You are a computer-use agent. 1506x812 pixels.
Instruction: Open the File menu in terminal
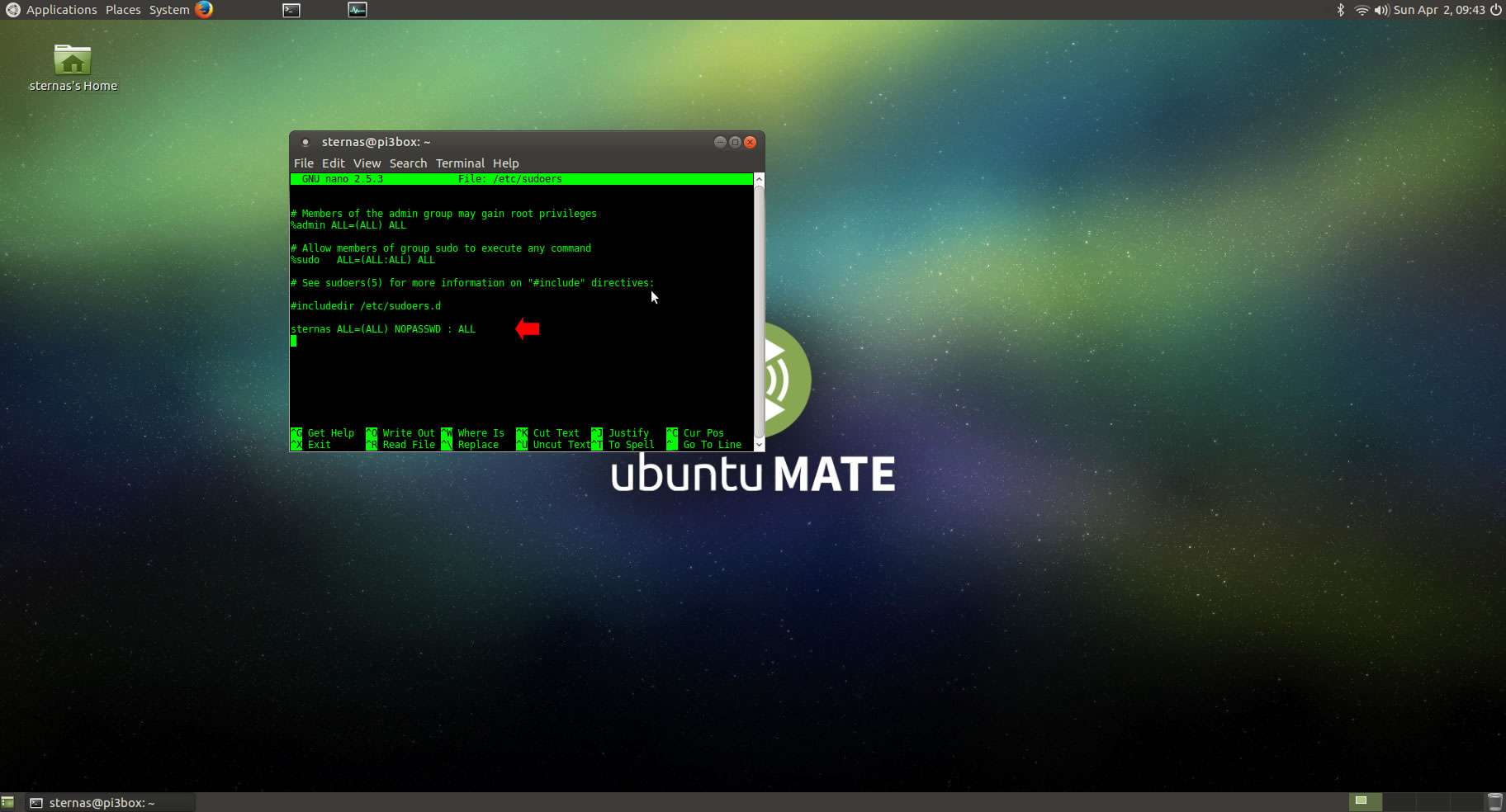(304, 163)
